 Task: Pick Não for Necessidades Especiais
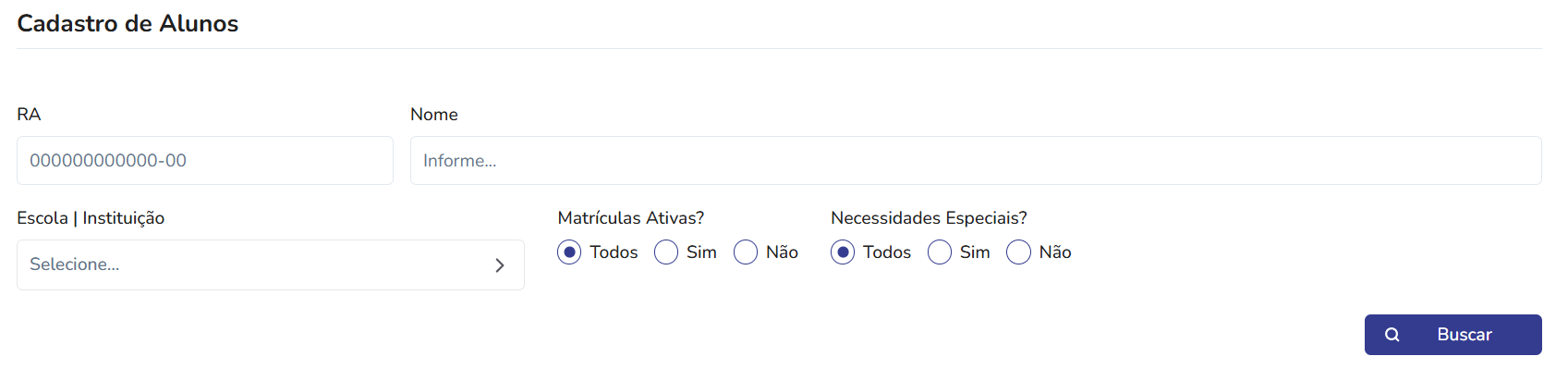(1018, 252)
